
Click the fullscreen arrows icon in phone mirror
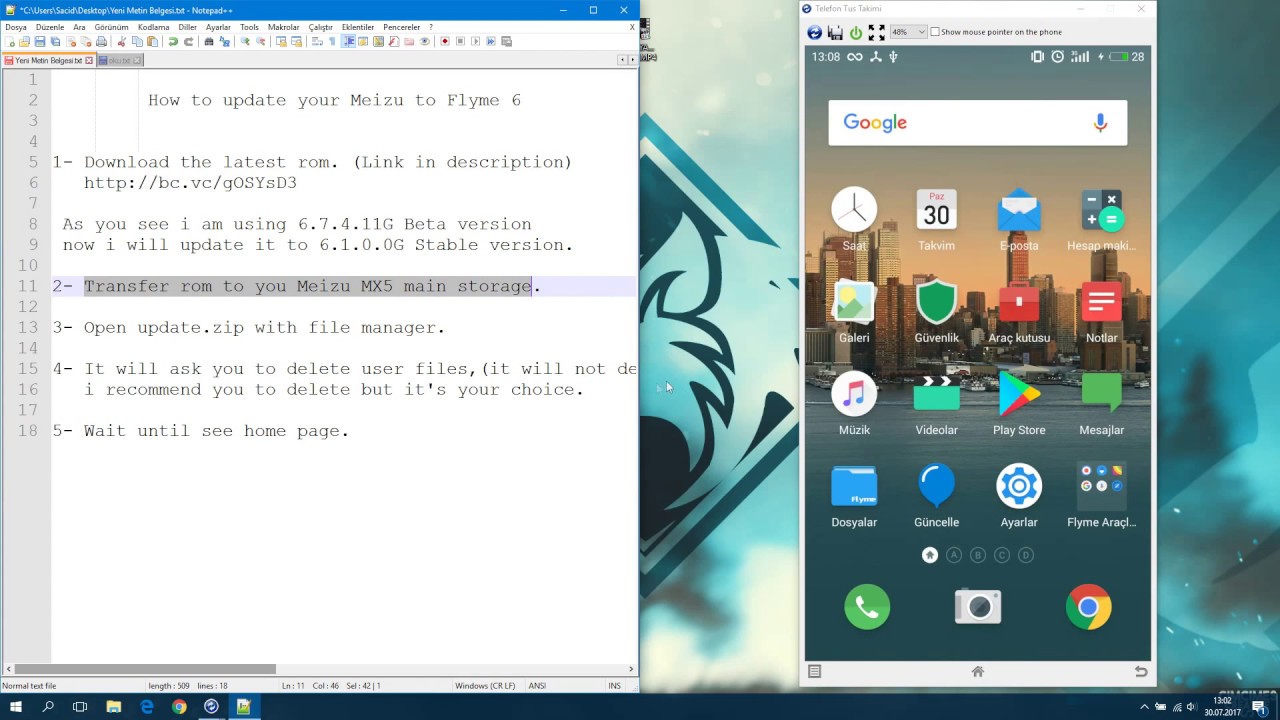tap(876, 32)
